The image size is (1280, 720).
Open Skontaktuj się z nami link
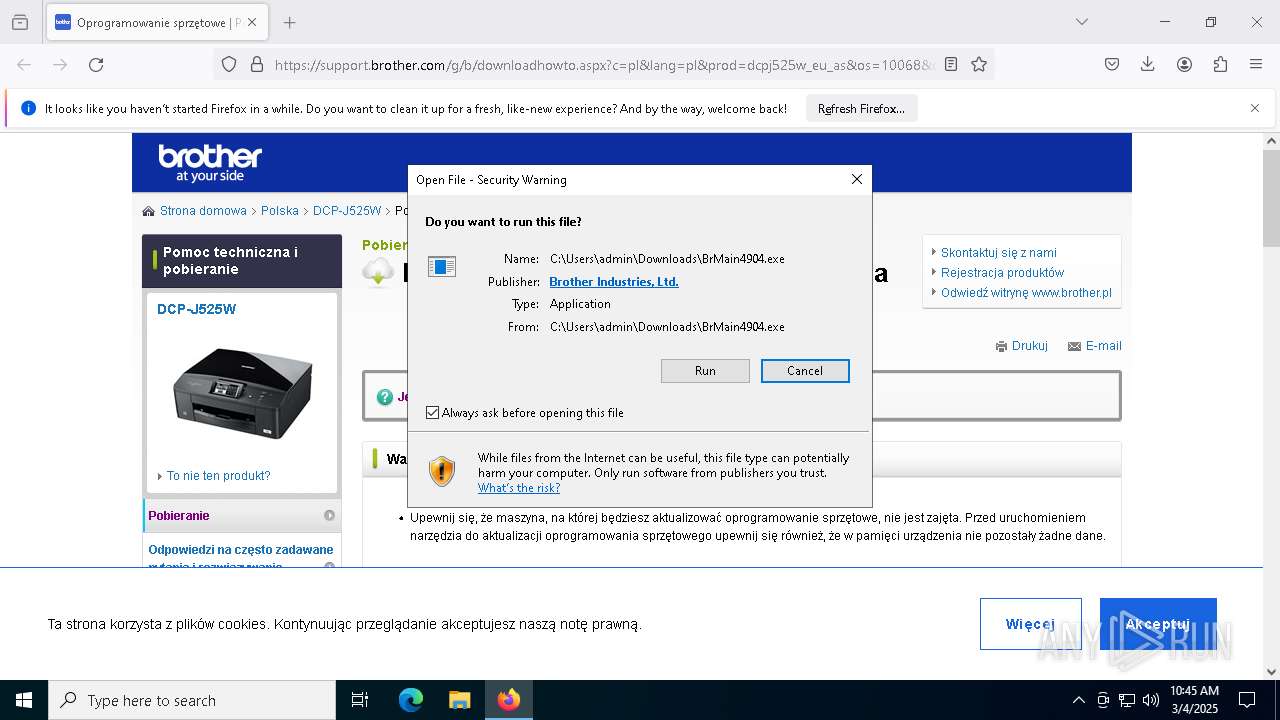998,253
